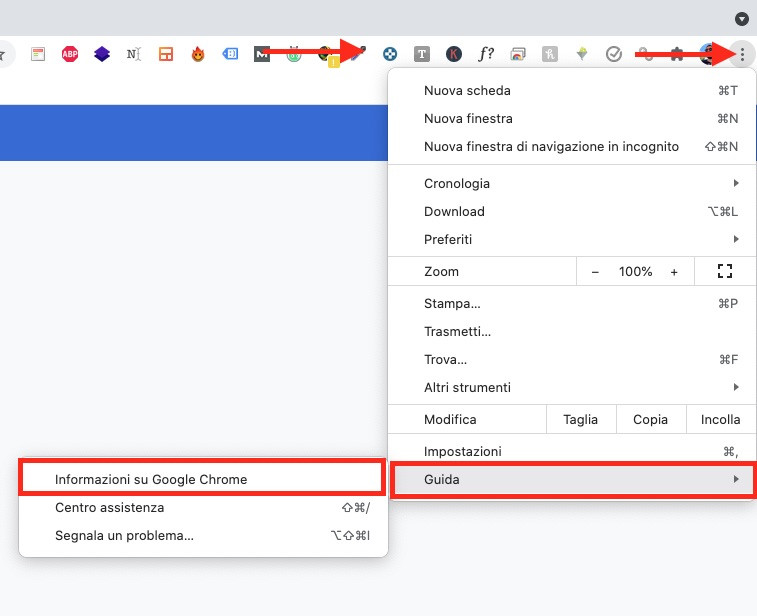Click the gray T extension icon

(421, 54)
